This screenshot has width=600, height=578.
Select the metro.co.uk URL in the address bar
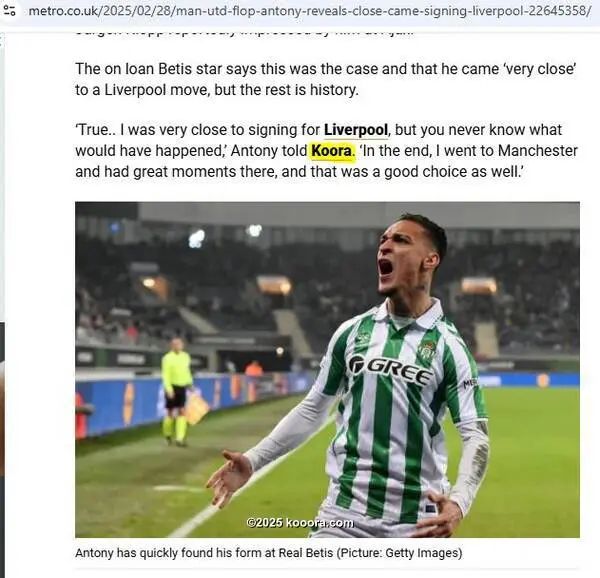point(310,11)
